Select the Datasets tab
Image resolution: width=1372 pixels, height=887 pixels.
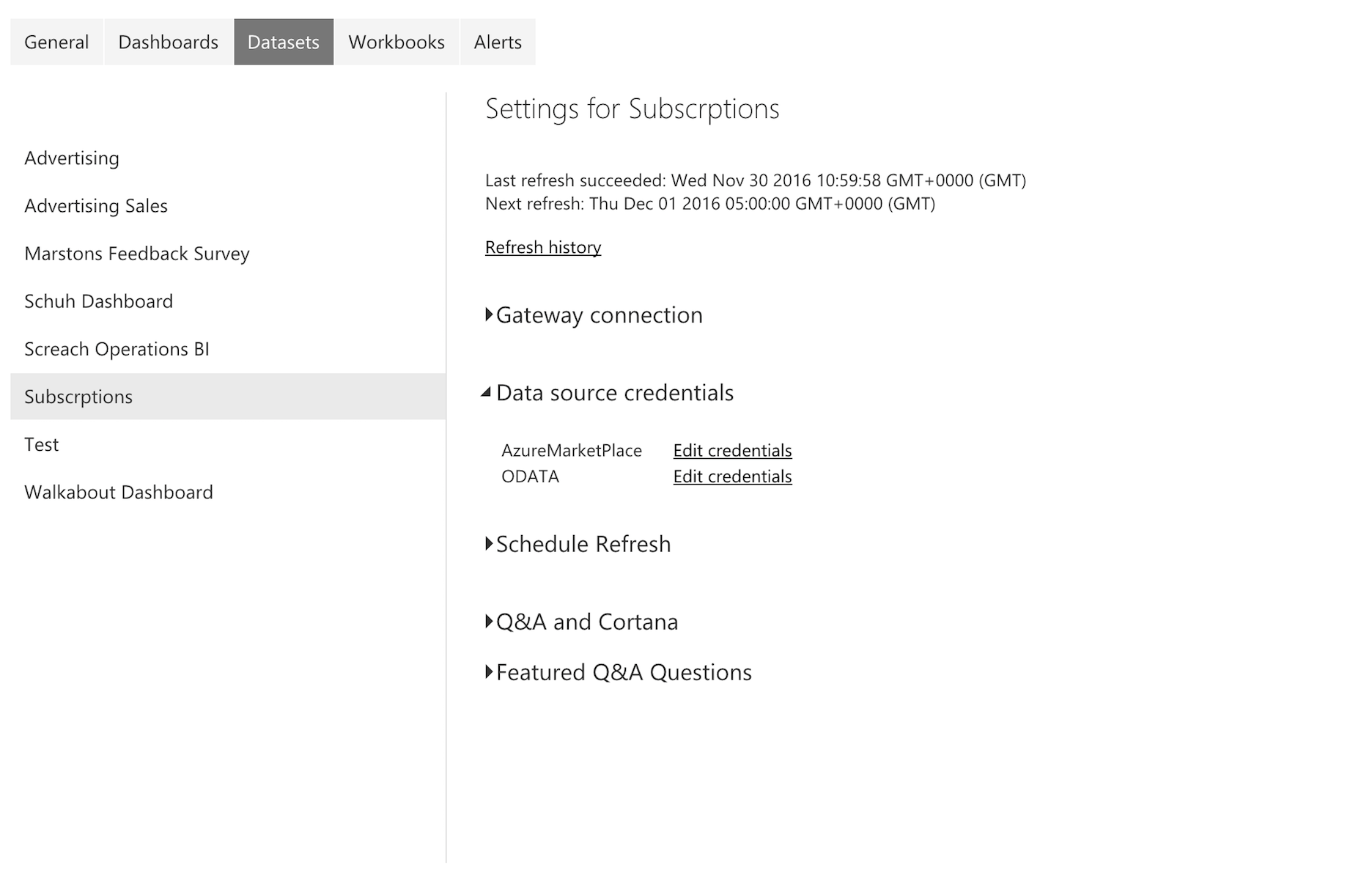point(284,42)
